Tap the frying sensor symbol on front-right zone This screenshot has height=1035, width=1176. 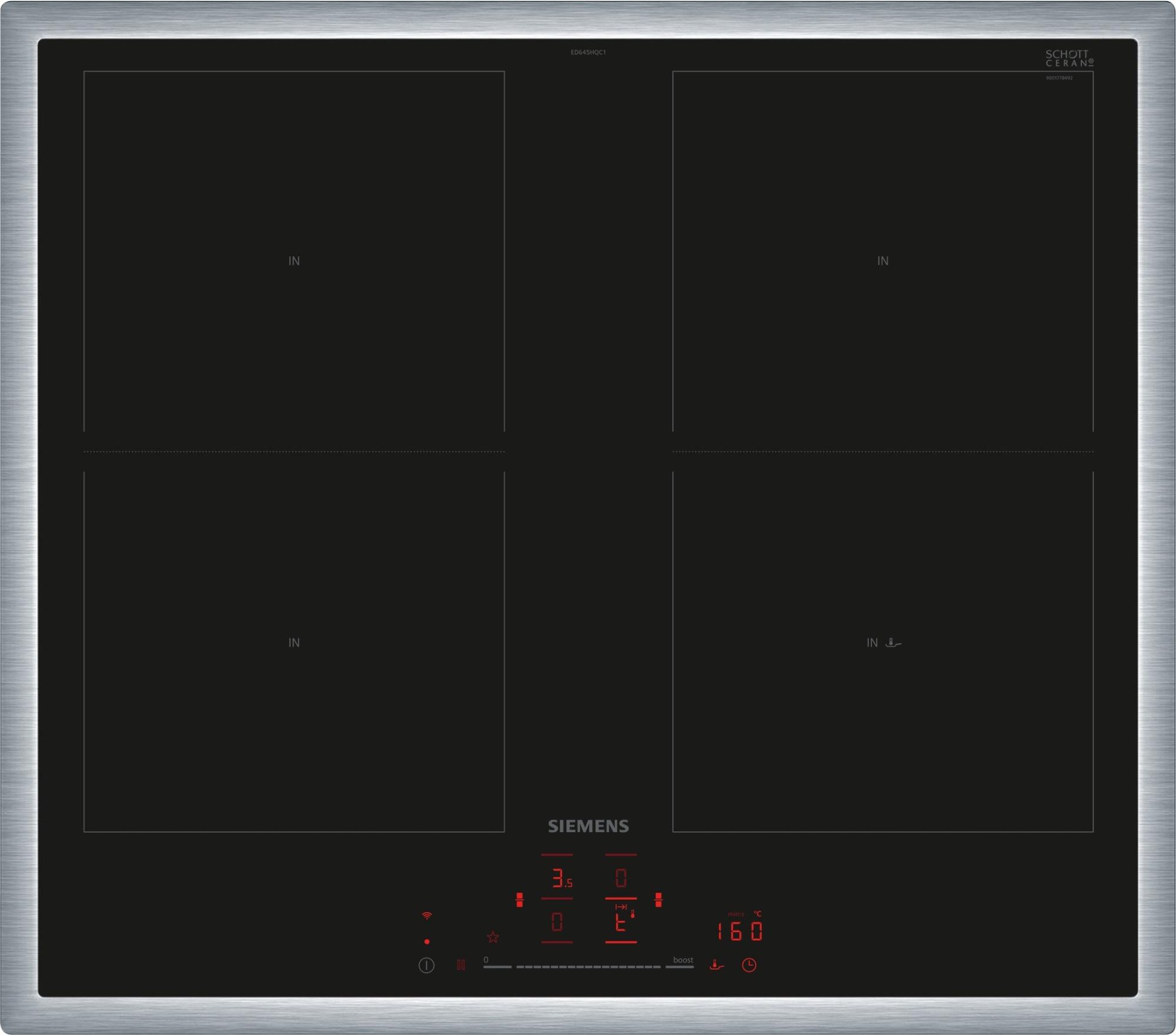tap(893, 643)
